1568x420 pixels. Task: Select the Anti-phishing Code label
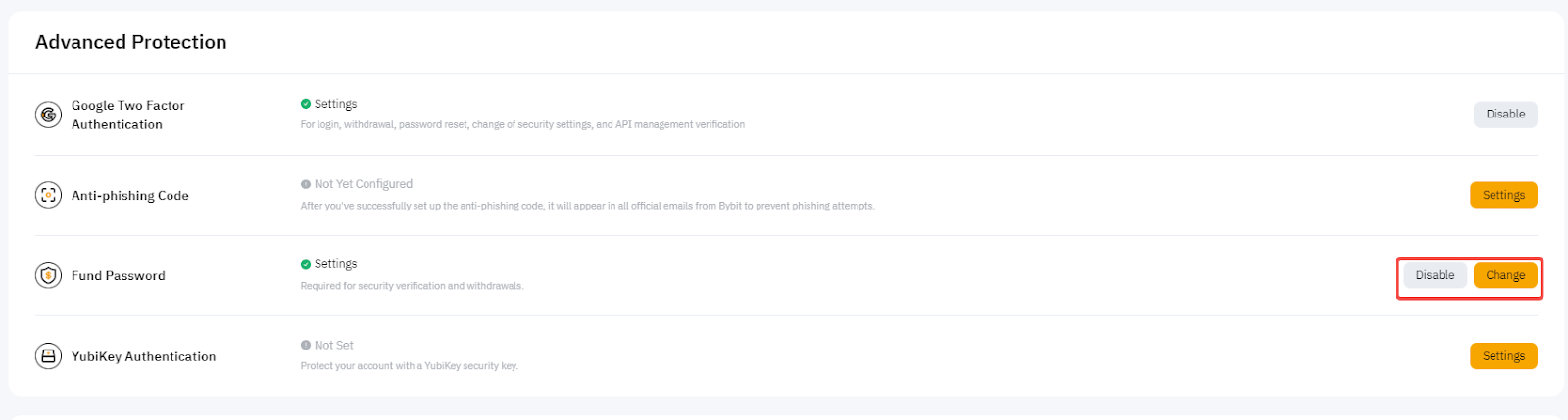pos(129,196)
